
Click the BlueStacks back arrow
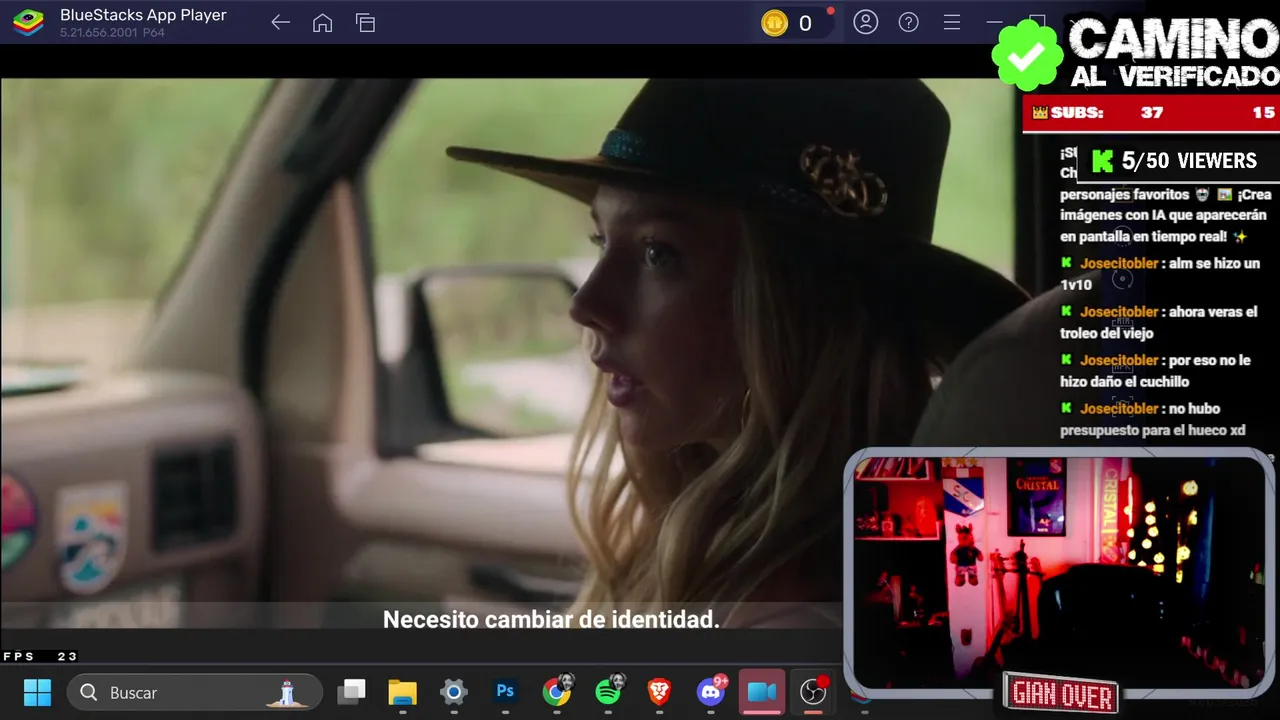pos(280,23)
